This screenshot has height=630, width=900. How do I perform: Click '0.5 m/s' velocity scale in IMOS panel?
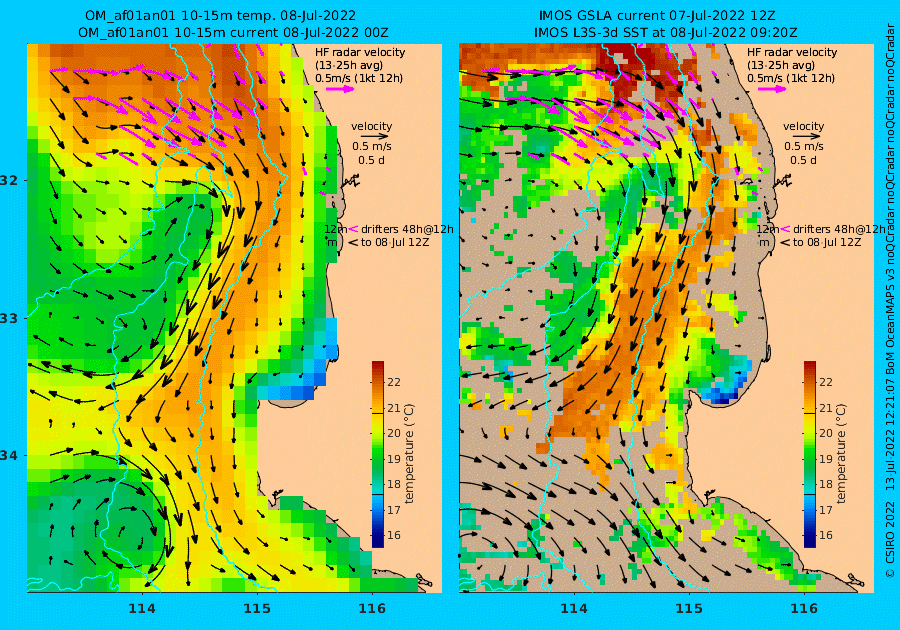[804, 147]
